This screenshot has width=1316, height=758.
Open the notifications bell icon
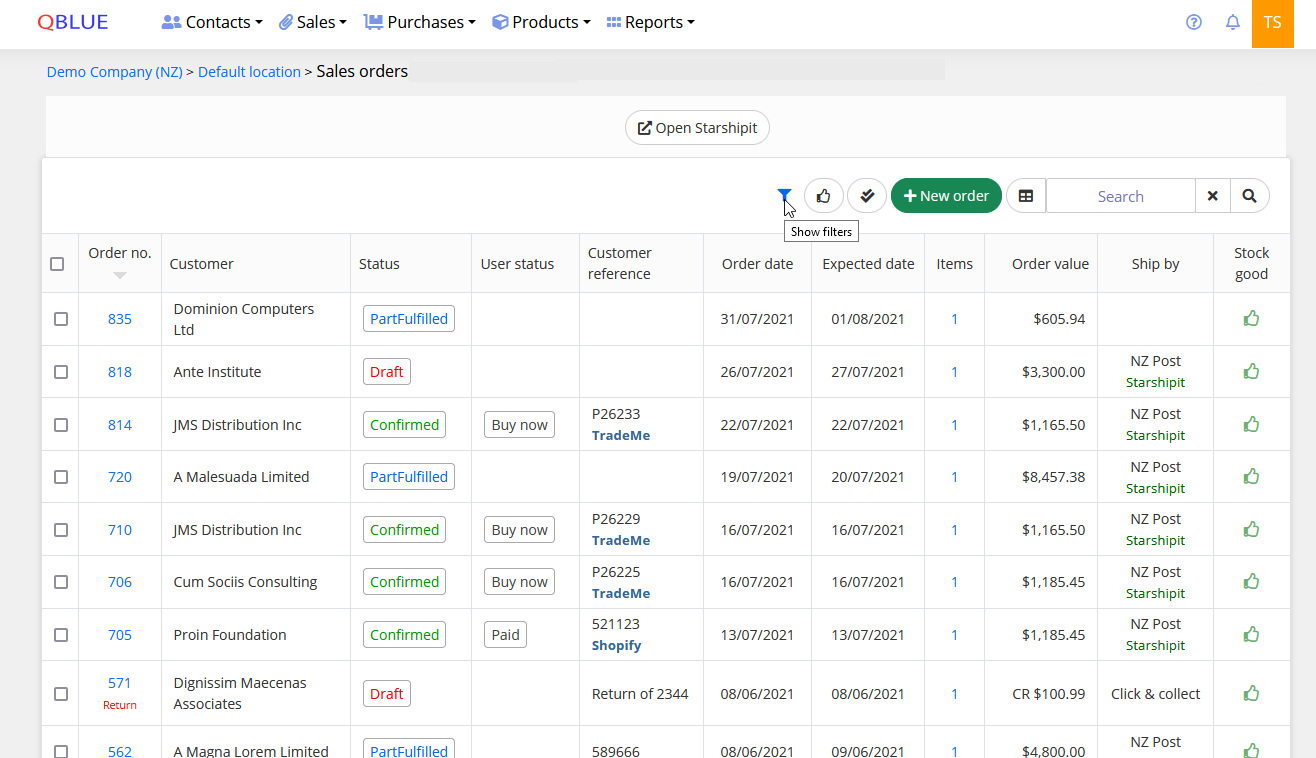coord(1233,22)
